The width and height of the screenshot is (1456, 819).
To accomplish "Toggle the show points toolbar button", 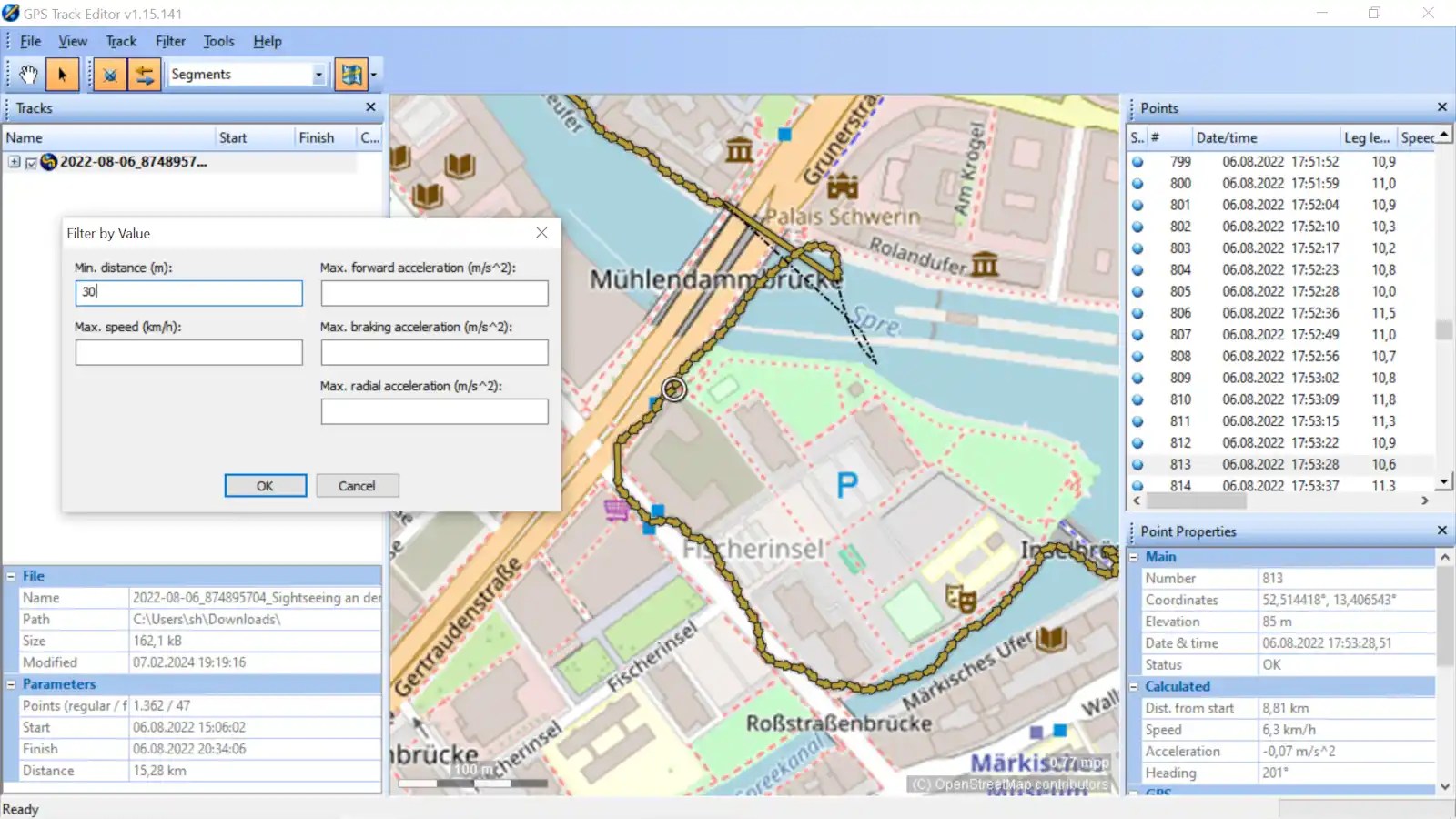I will (110, 75).
